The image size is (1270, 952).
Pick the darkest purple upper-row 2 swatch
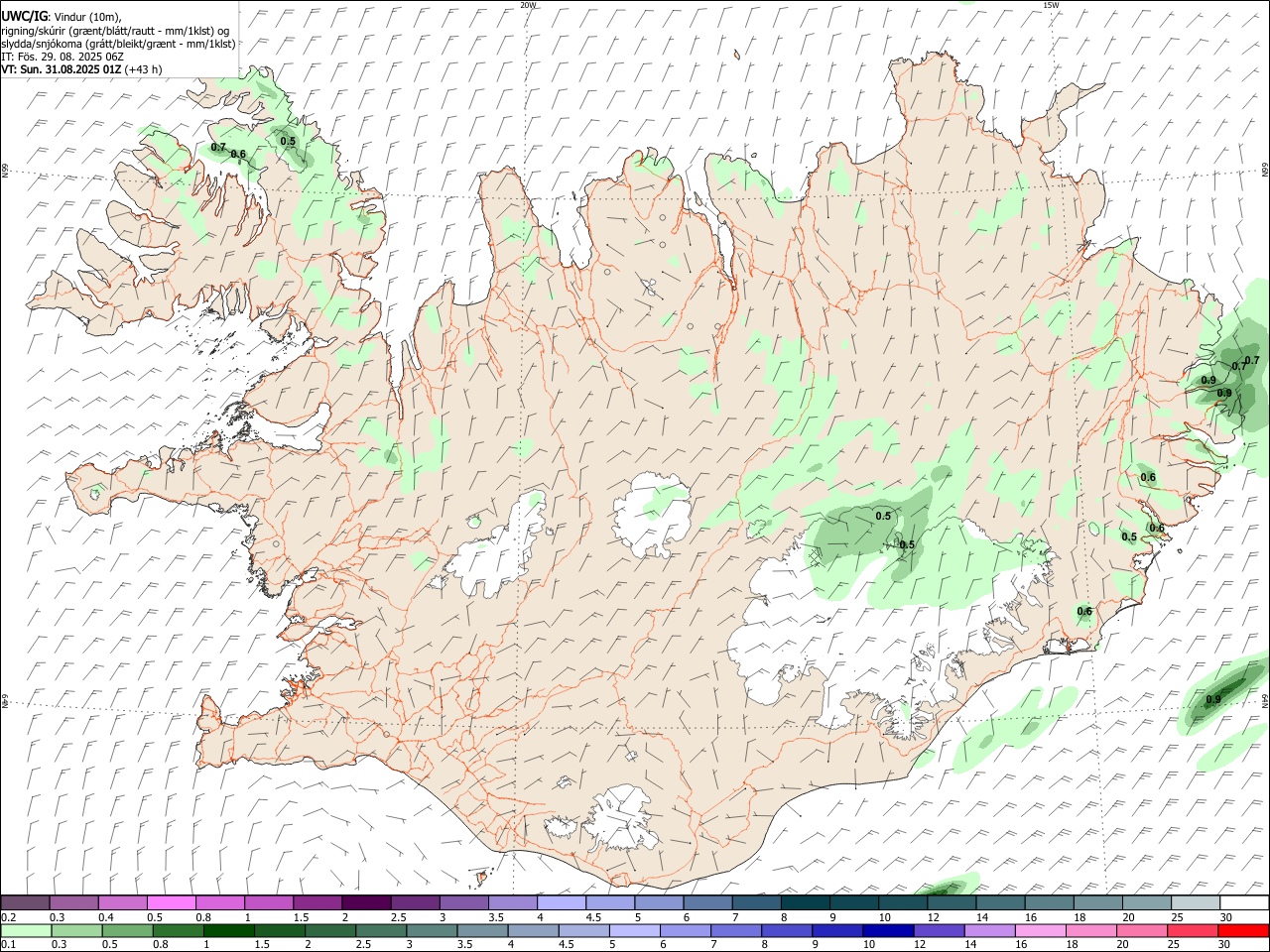click(x=365, y=902)
